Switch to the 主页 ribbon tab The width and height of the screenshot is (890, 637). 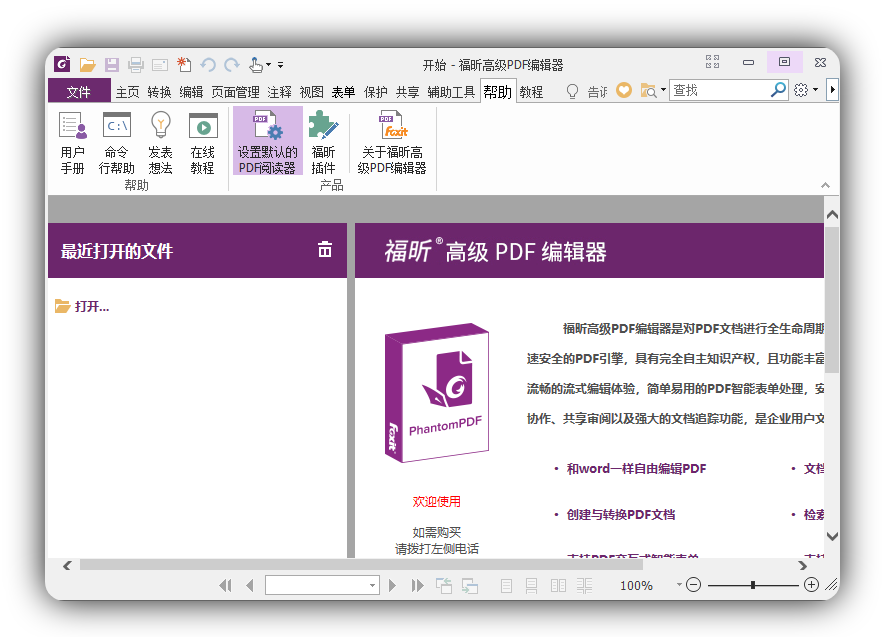[127, 89]
